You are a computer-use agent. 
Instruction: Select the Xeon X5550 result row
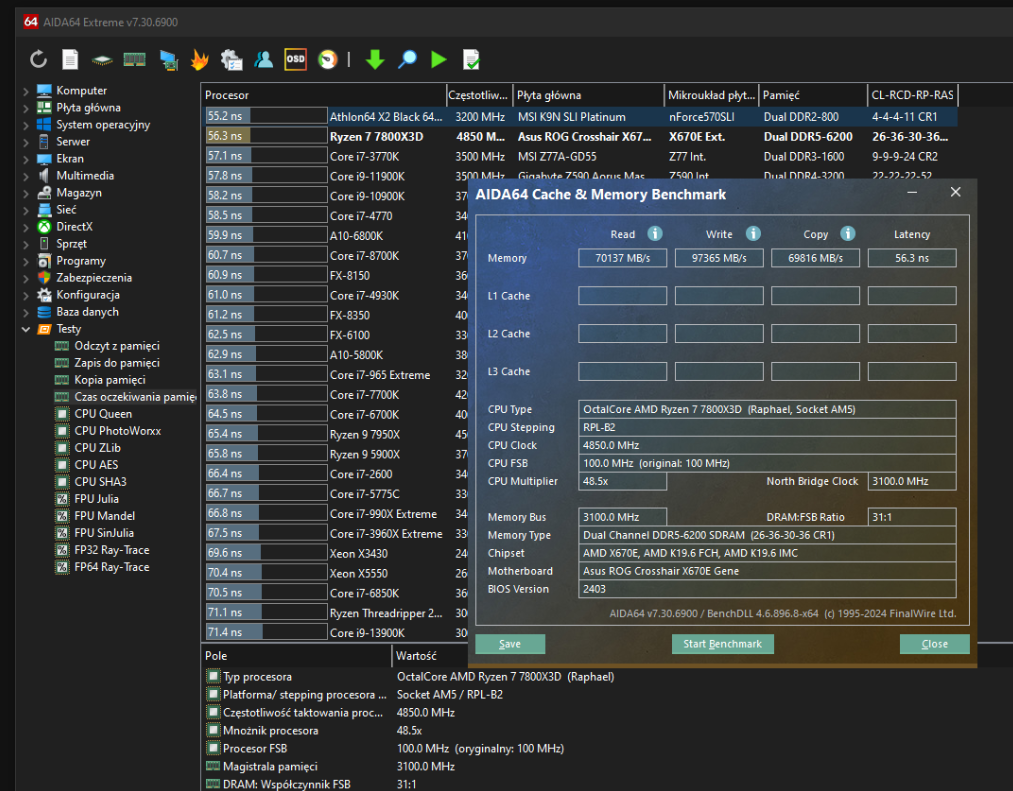335,573
